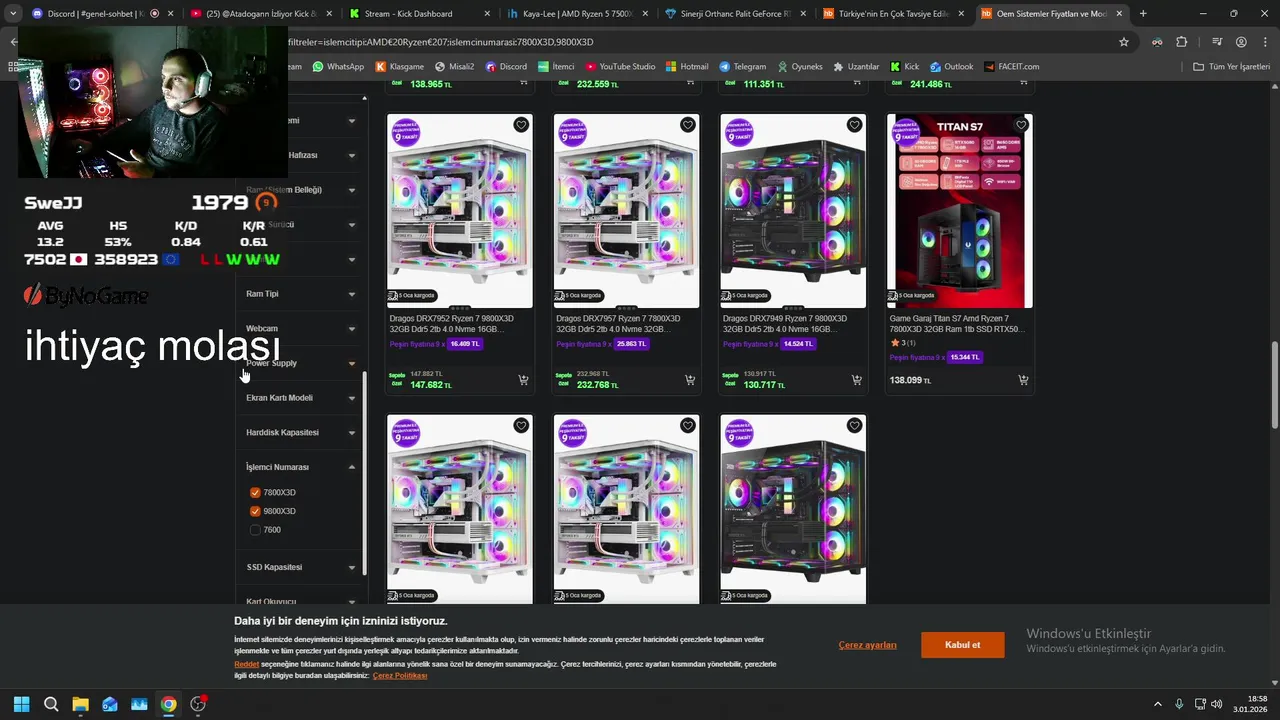The height and width of the screenshot is (720, 1280).
Task: Open Telegram bookmark
Action: 743,67
